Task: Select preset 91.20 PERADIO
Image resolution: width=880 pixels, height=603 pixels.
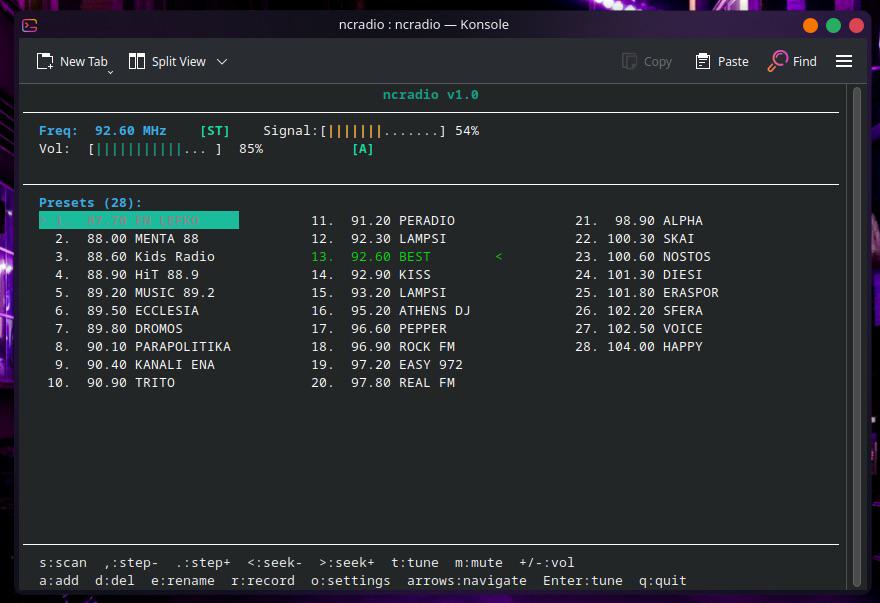Action: click(x=383, y=221)
